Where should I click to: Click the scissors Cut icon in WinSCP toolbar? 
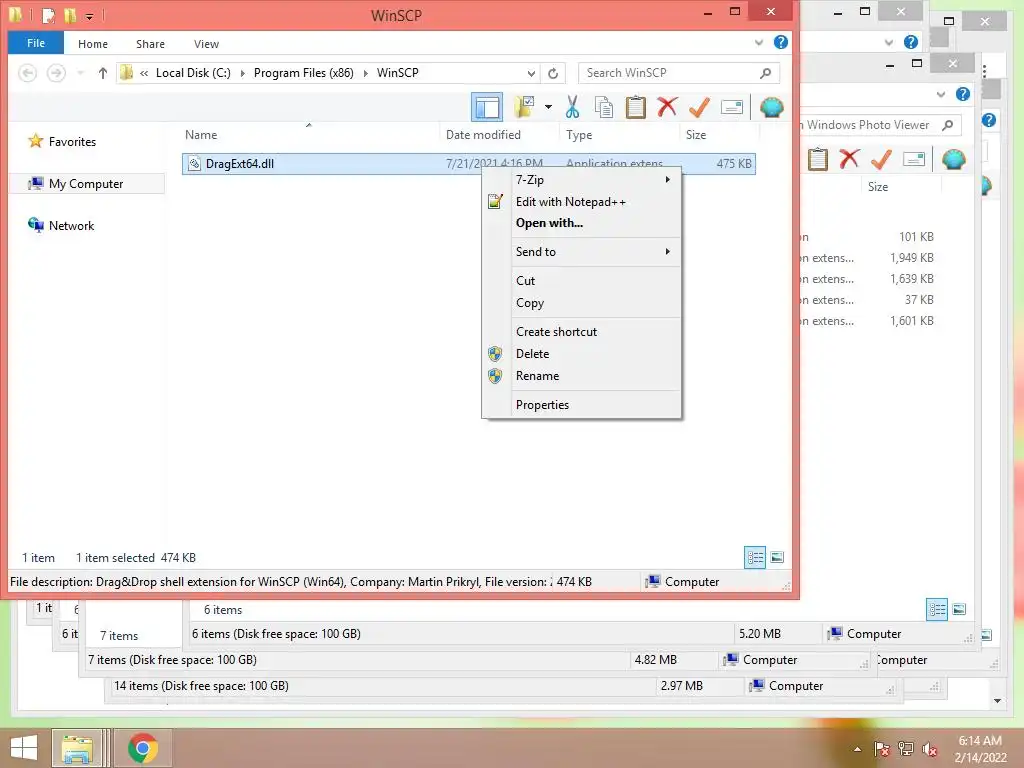pyautogui.click(x=572, y=107)
